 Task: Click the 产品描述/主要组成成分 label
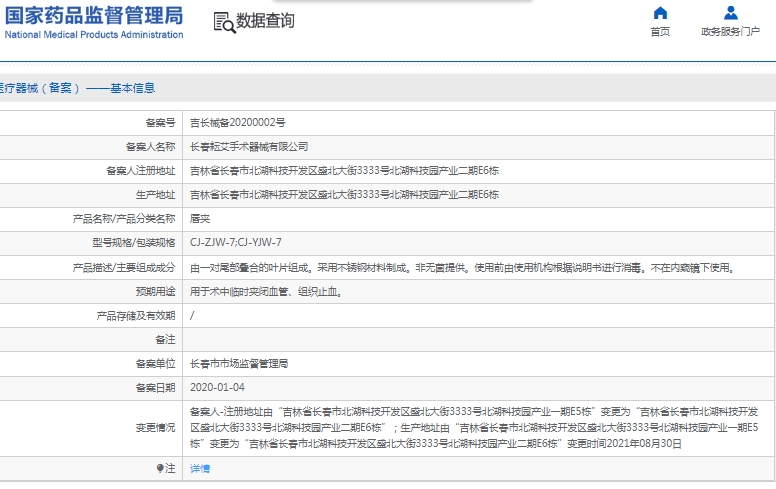124,268
